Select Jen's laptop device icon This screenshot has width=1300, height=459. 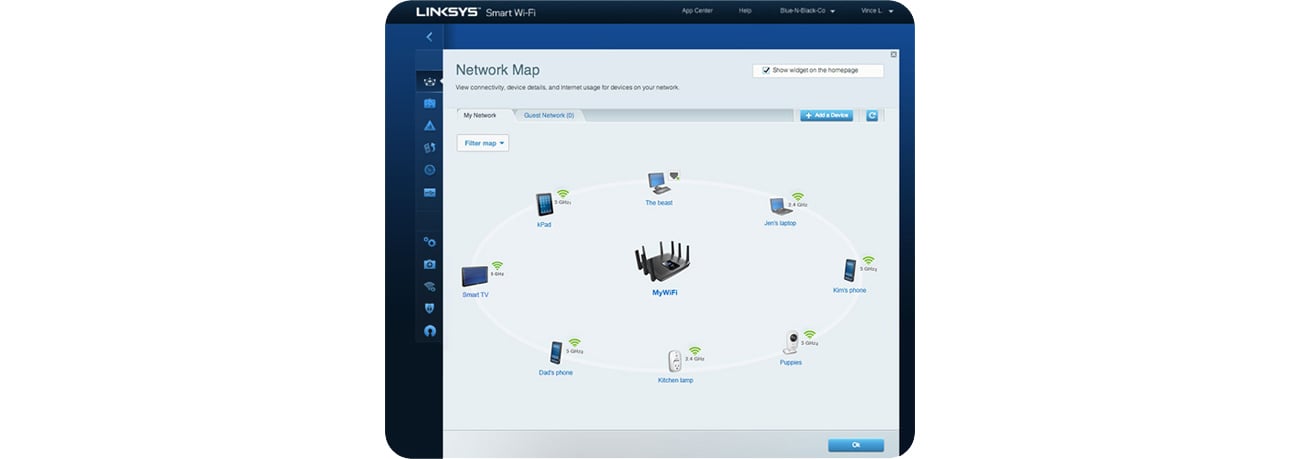tap(780, 206)
